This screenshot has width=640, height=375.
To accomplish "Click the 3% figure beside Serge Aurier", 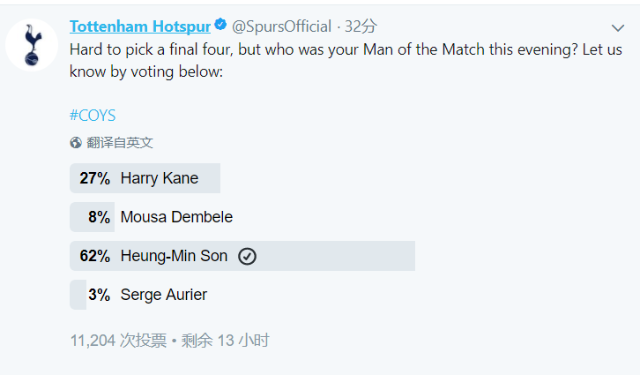I will tap(99, 295).
